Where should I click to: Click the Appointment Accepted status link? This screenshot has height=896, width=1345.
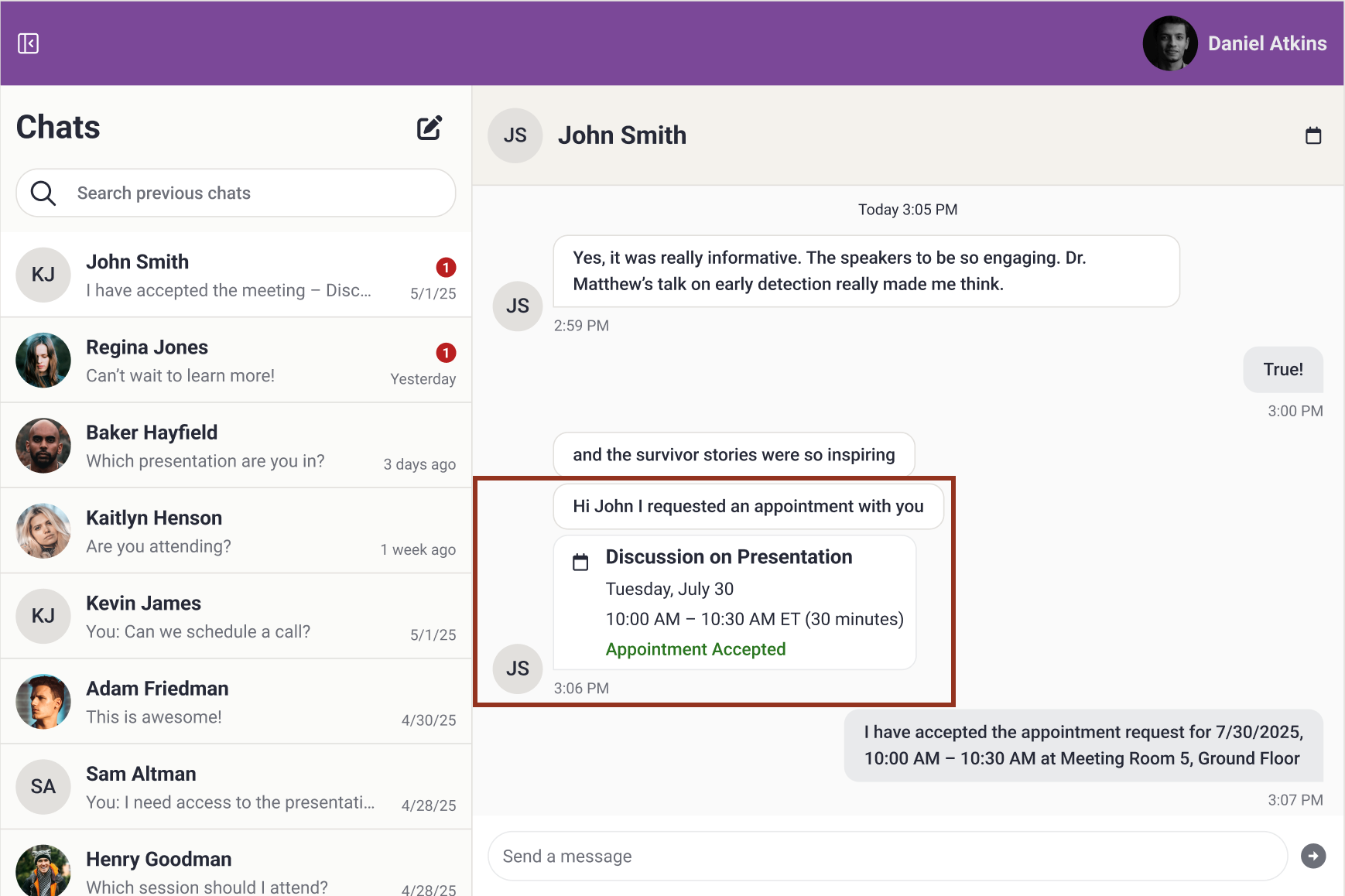695,649
